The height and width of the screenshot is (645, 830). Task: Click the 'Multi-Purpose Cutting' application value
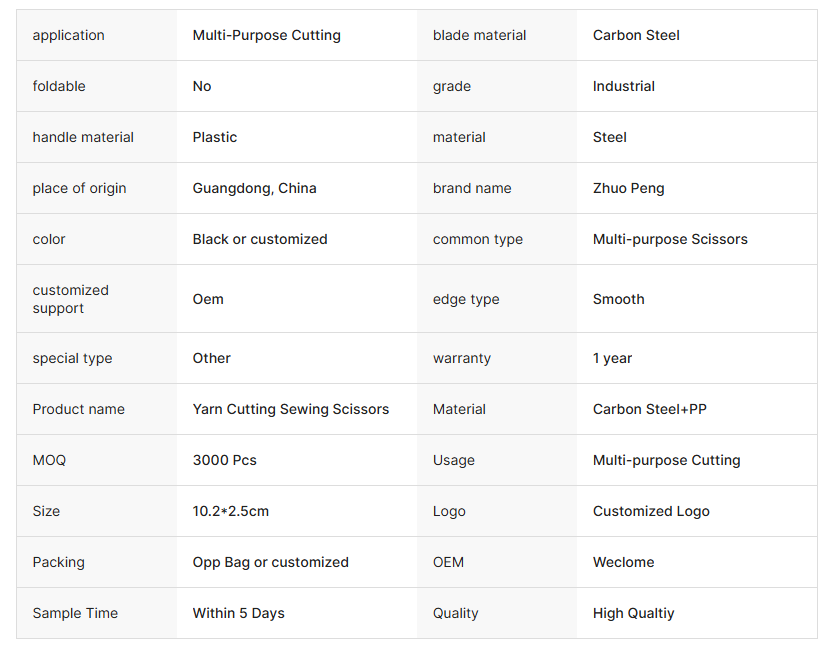266,35
